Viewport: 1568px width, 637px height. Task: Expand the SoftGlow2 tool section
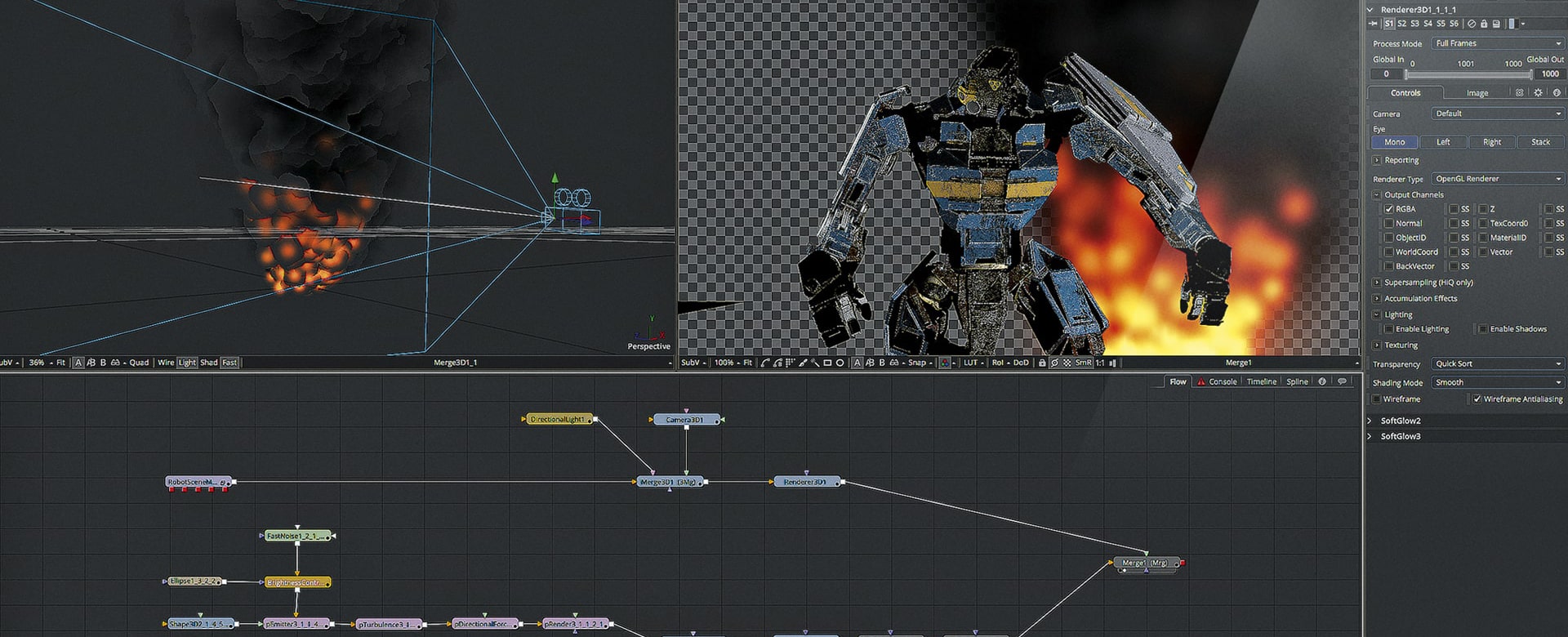coord(1370,421)
